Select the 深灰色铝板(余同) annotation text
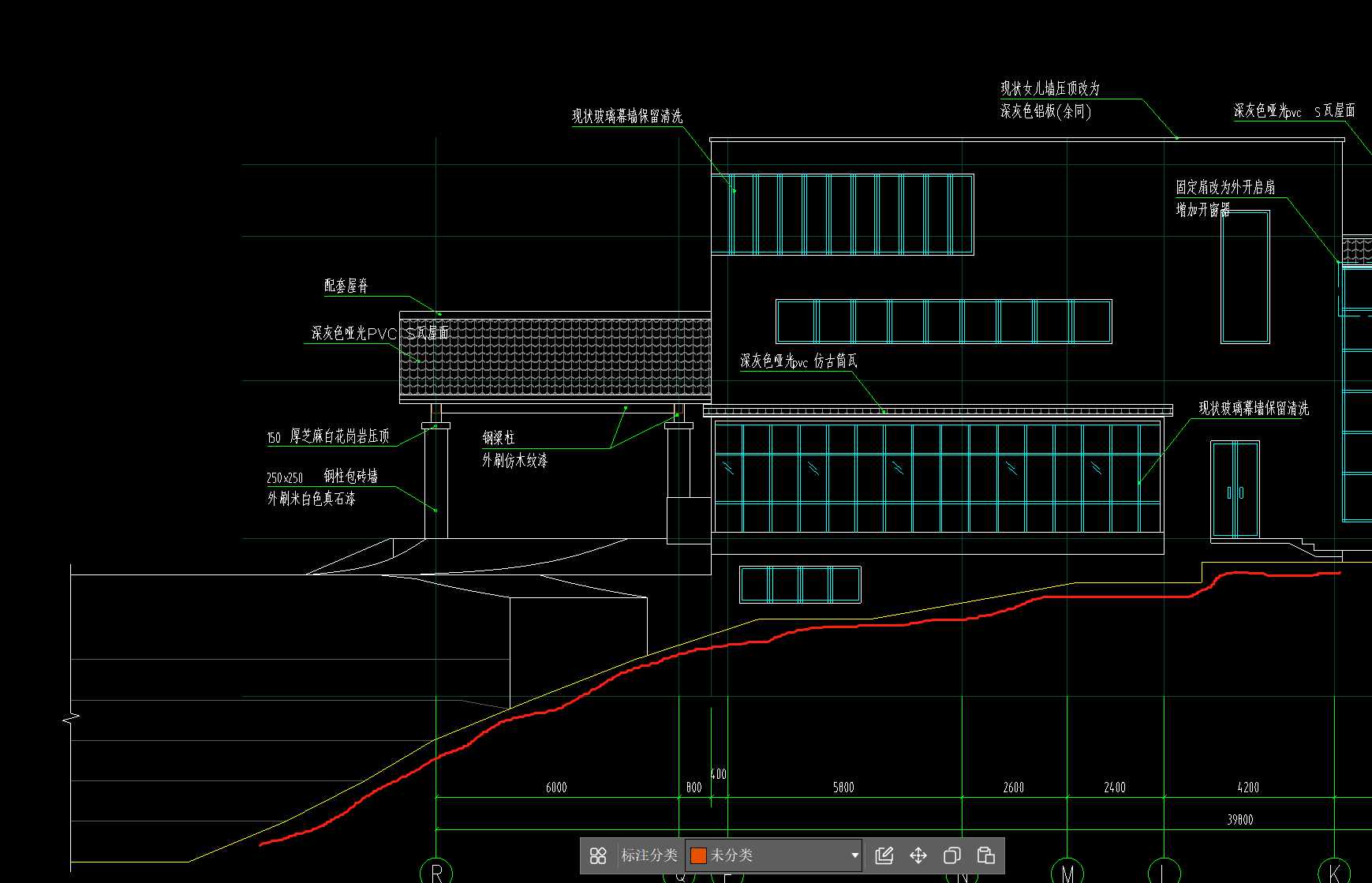Screen dimensions: 1372x883 pos(1046,111)
